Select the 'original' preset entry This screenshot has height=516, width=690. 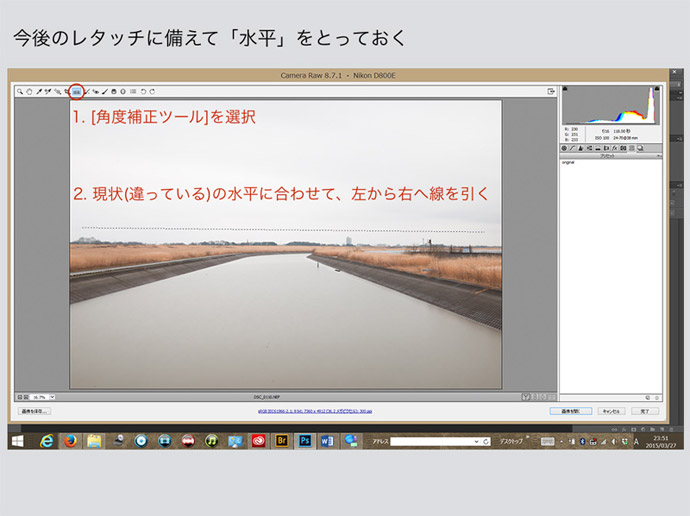[x=568, y=162]
